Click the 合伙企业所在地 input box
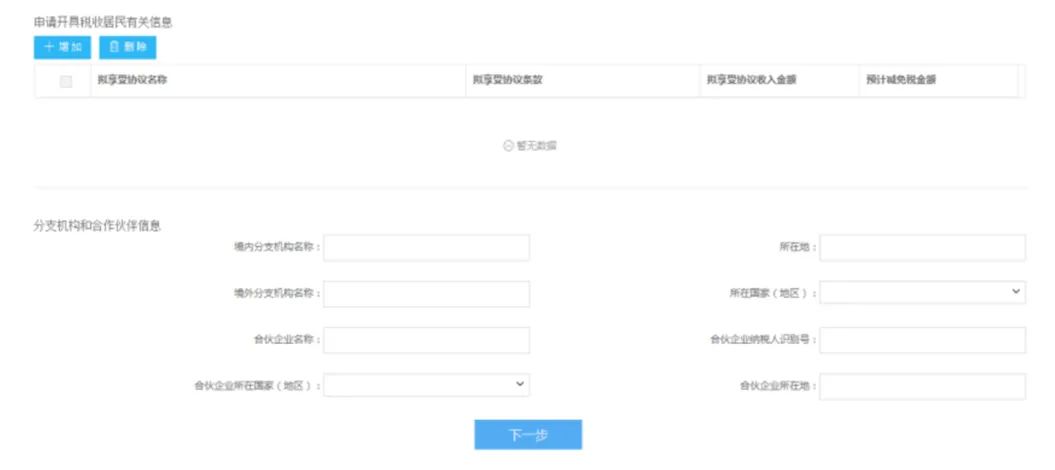The height and width of the screenshot is (470, 1055). pos(922,386)
